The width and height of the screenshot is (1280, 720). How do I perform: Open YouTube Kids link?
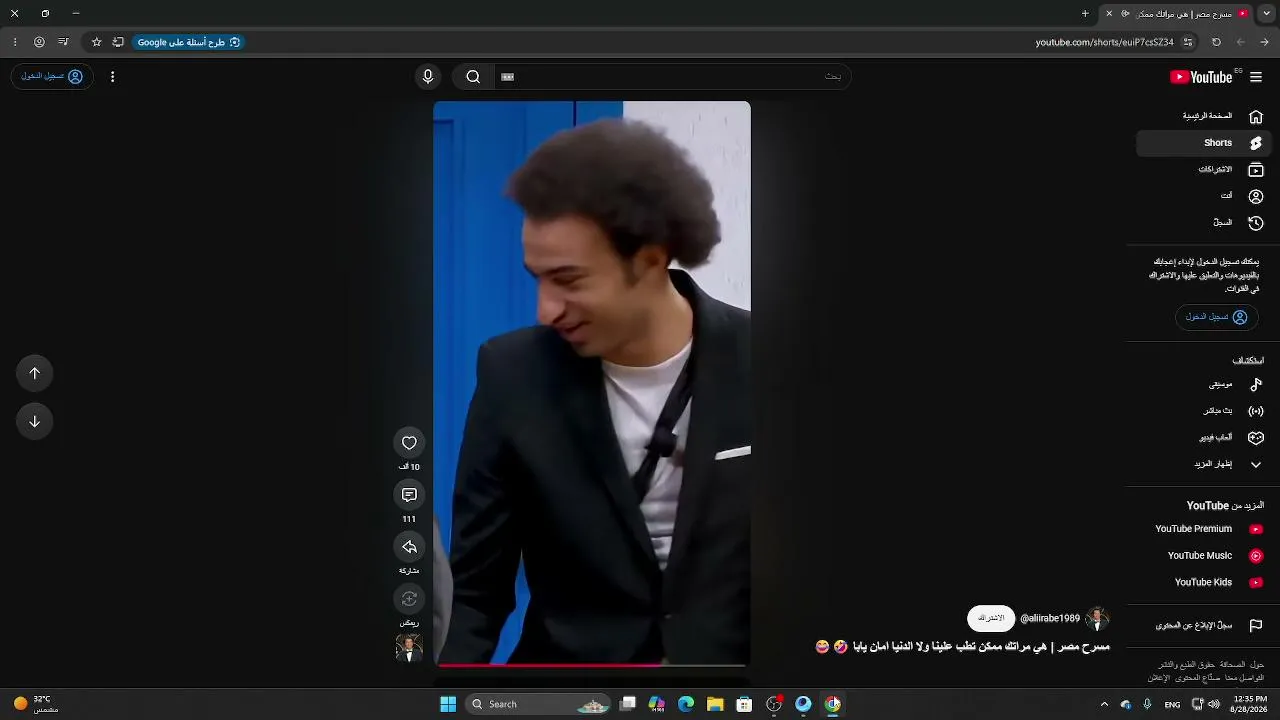[1203, 582]
